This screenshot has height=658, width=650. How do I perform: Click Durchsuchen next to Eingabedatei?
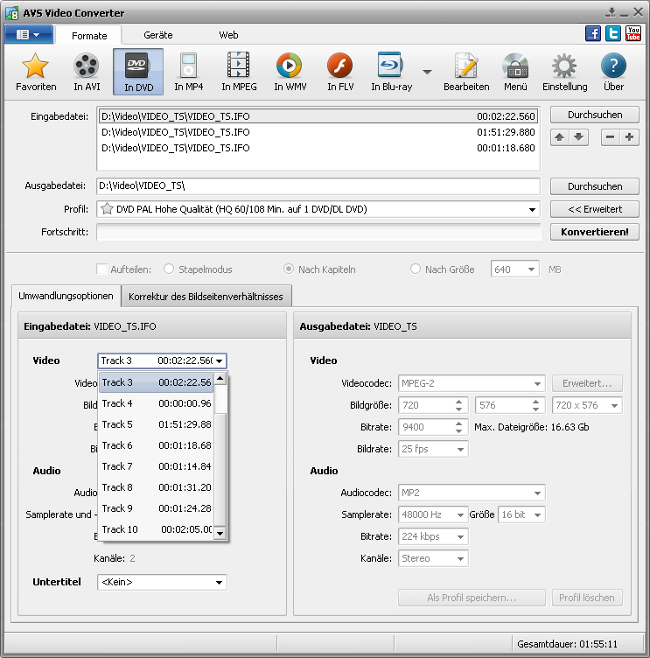[x=595, y=115]
